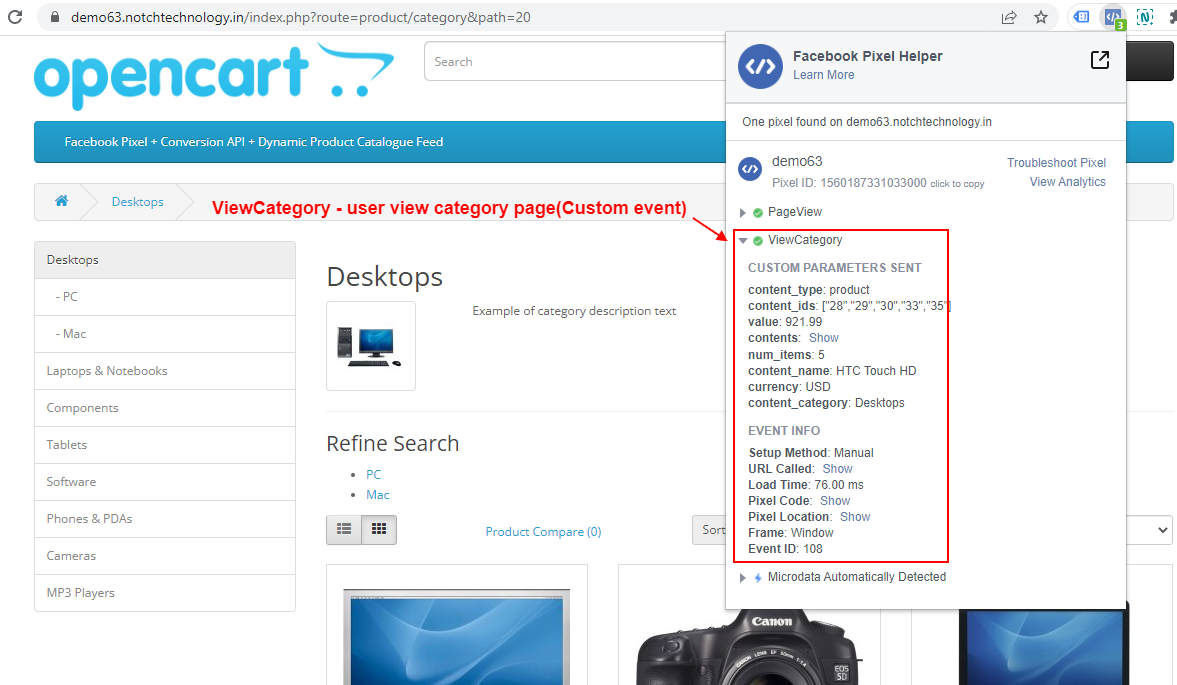Screen dimensions: 1177x685
Task: Open the external link icon in Pixel Helper
Action: coord(1099,60)
